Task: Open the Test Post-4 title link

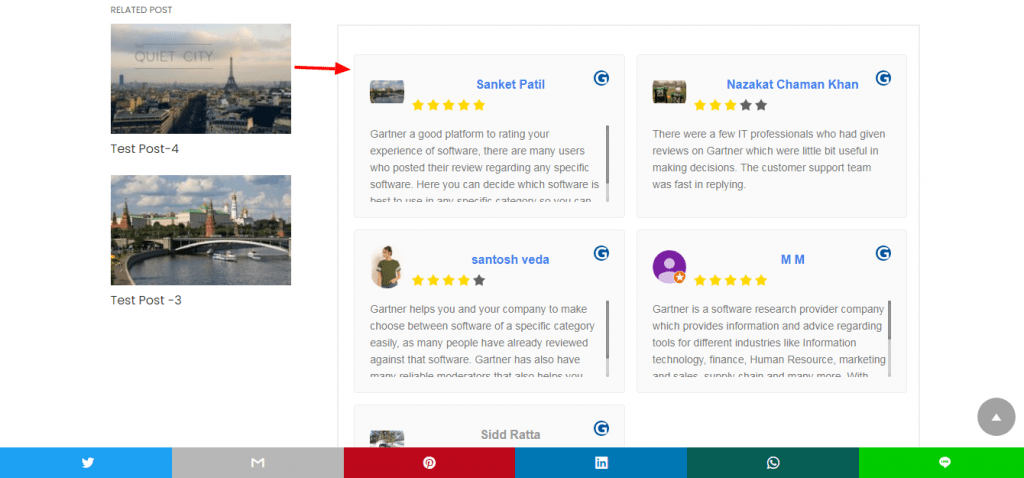Action: [x=144, y=149]
